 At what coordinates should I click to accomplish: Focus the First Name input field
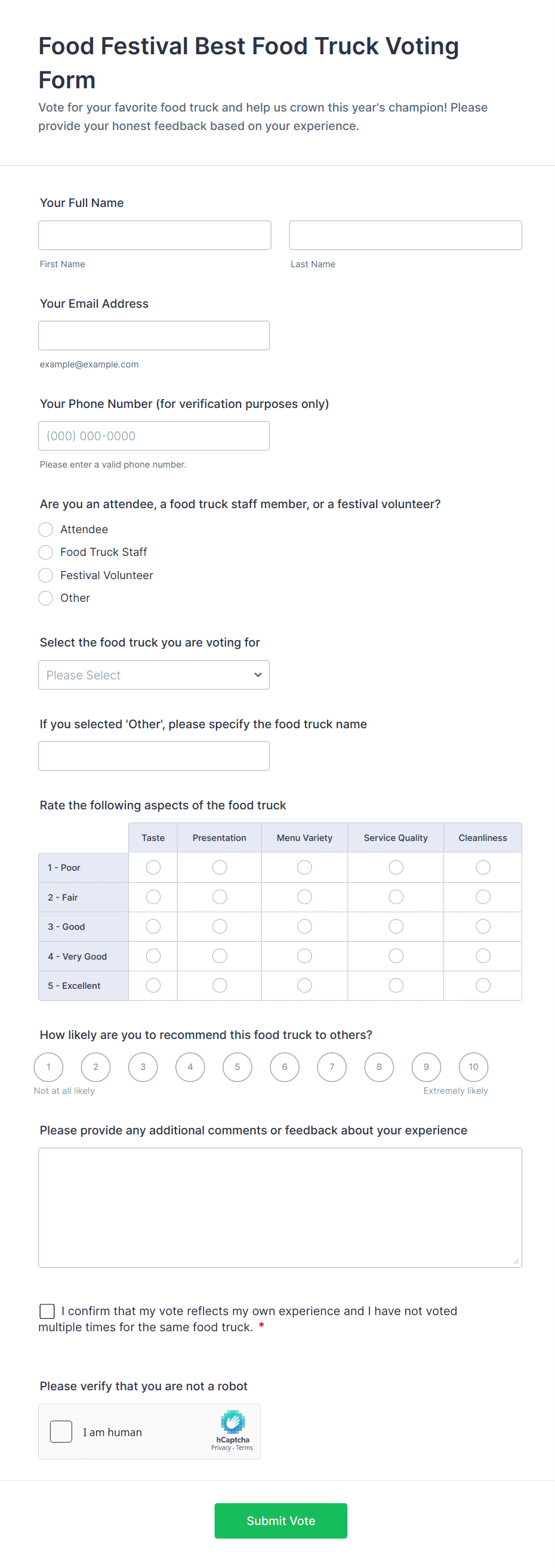(154, 235)
